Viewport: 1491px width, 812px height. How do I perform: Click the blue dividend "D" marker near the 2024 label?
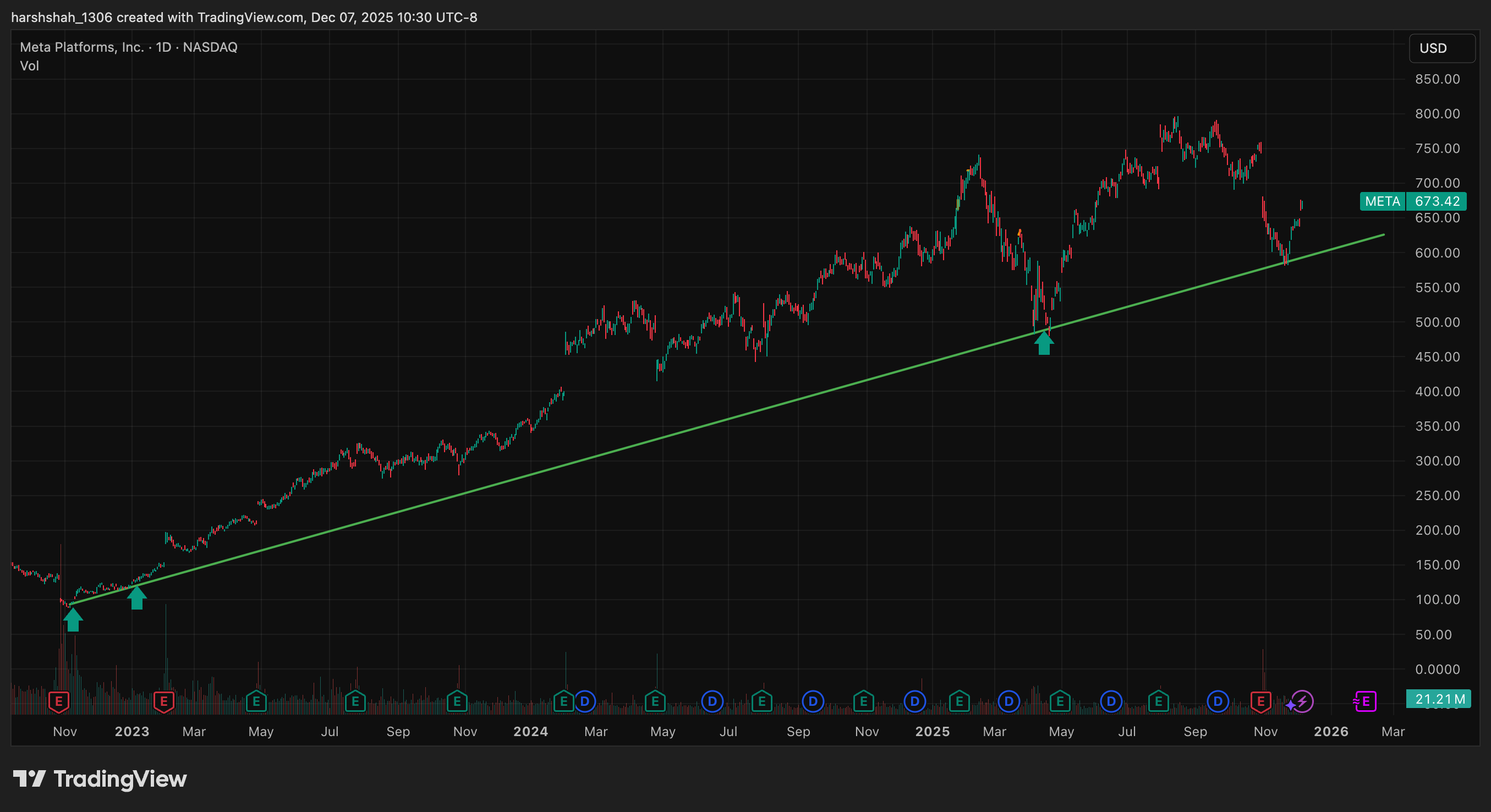point(585,701)
